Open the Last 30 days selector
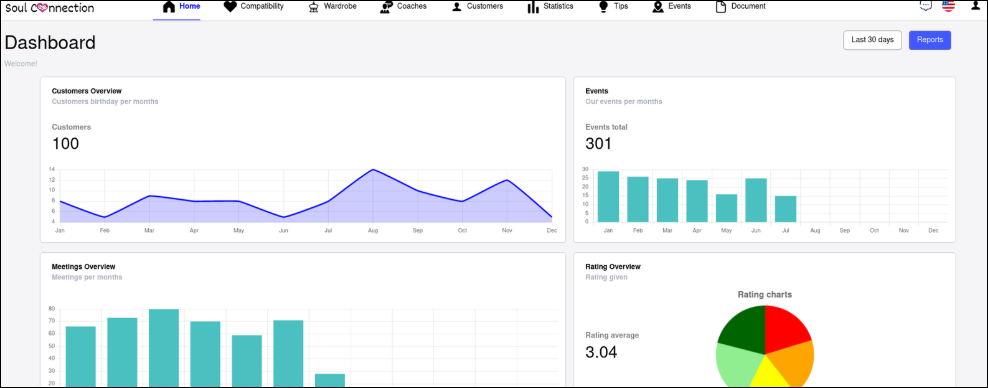Screen dimensions: 988x388 tap(872, 40)
